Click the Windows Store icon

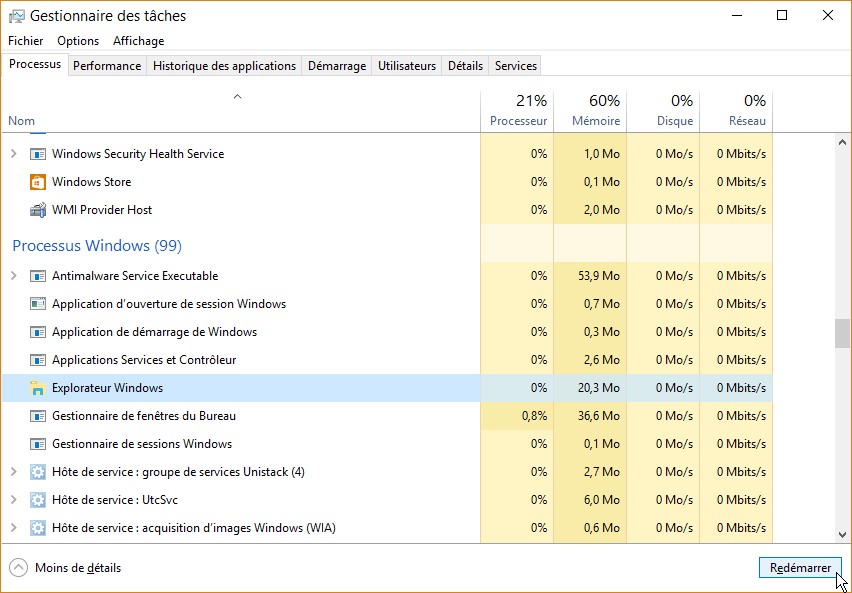[x=38, y=182]
